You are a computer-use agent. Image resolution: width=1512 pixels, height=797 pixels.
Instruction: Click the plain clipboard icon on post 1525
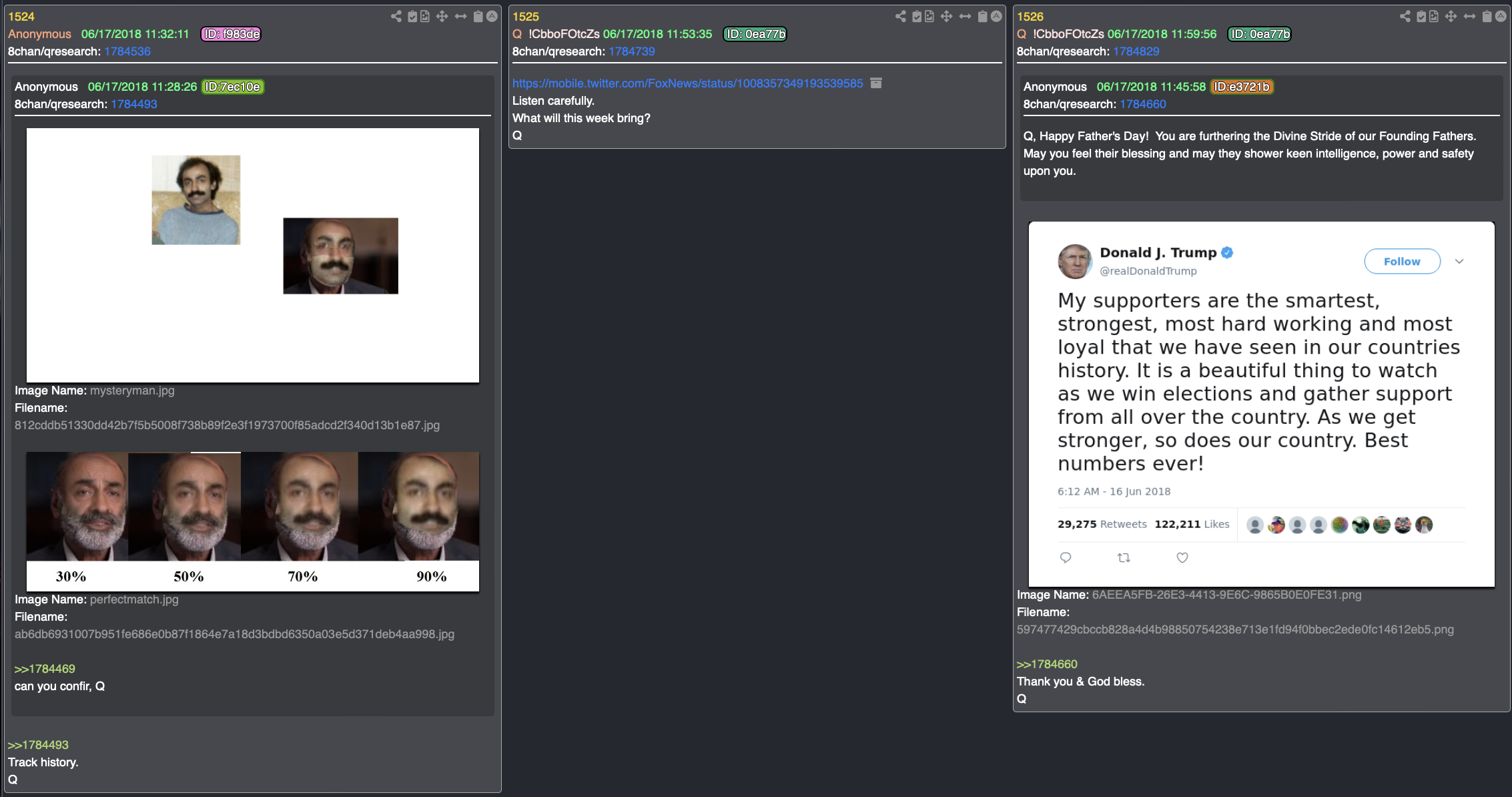pyautogui.click(x=982, y=17)
